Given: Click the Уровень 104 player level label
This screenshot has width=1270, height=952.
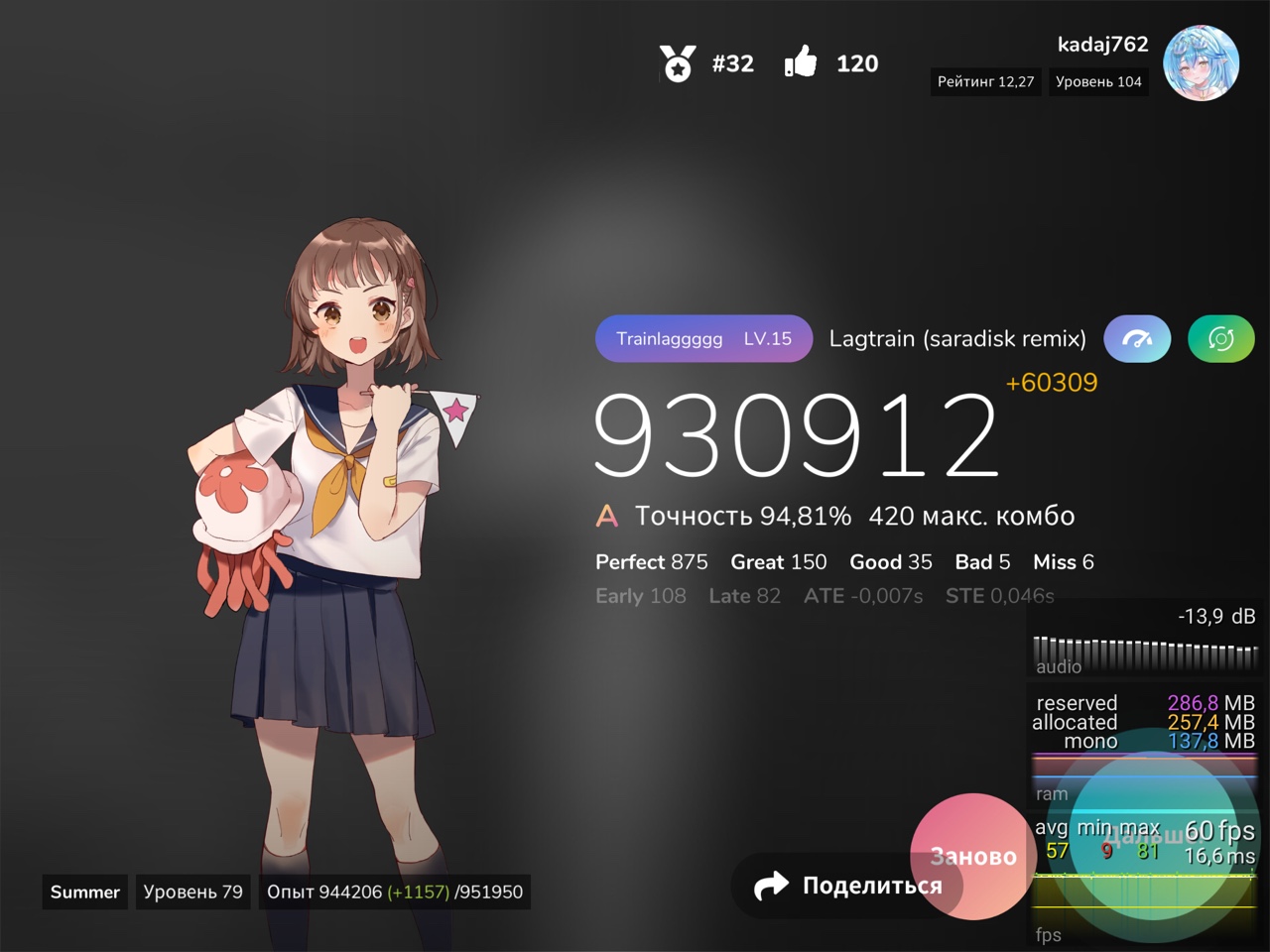Looking at the screenshot, I should pos(1098,81).
